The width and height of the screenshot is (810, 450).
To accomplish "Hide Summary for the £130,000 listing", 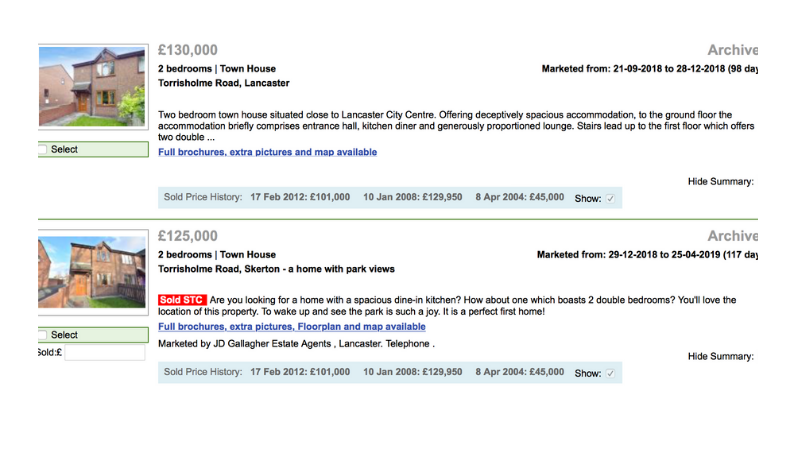I will point(720,181).
